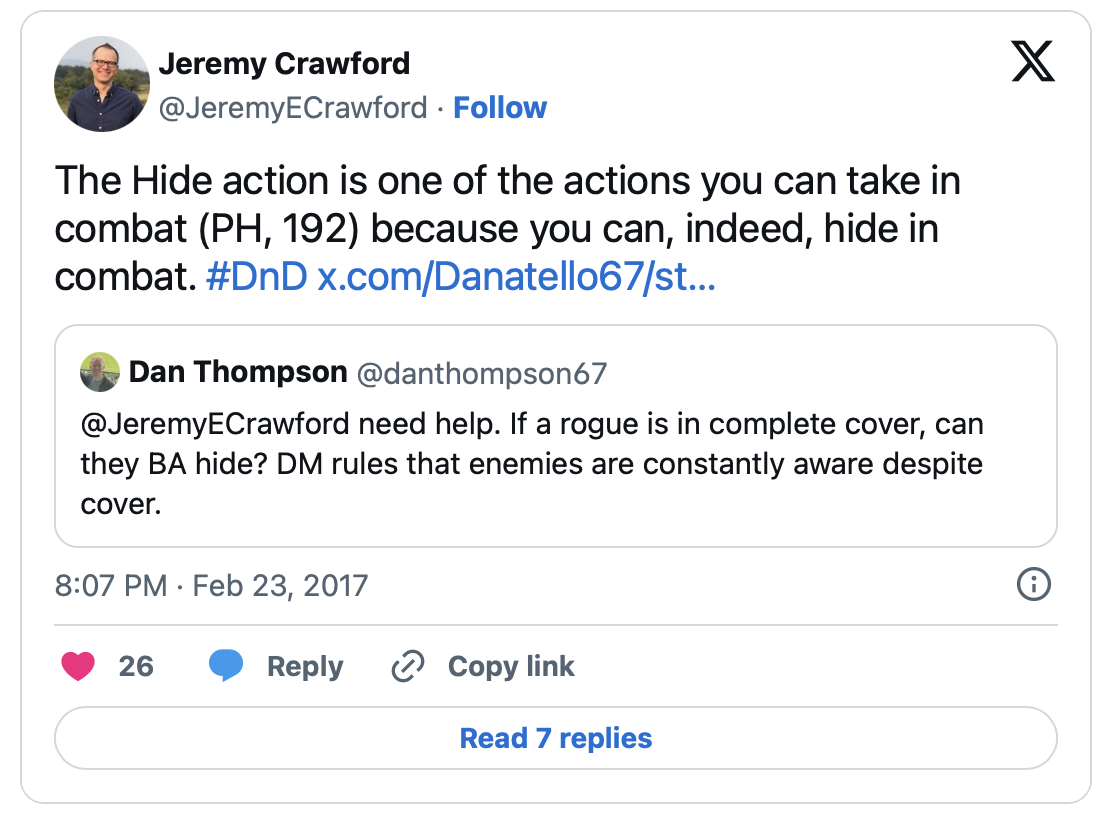Click the Jeremy Crawford display name

[284, 64]
